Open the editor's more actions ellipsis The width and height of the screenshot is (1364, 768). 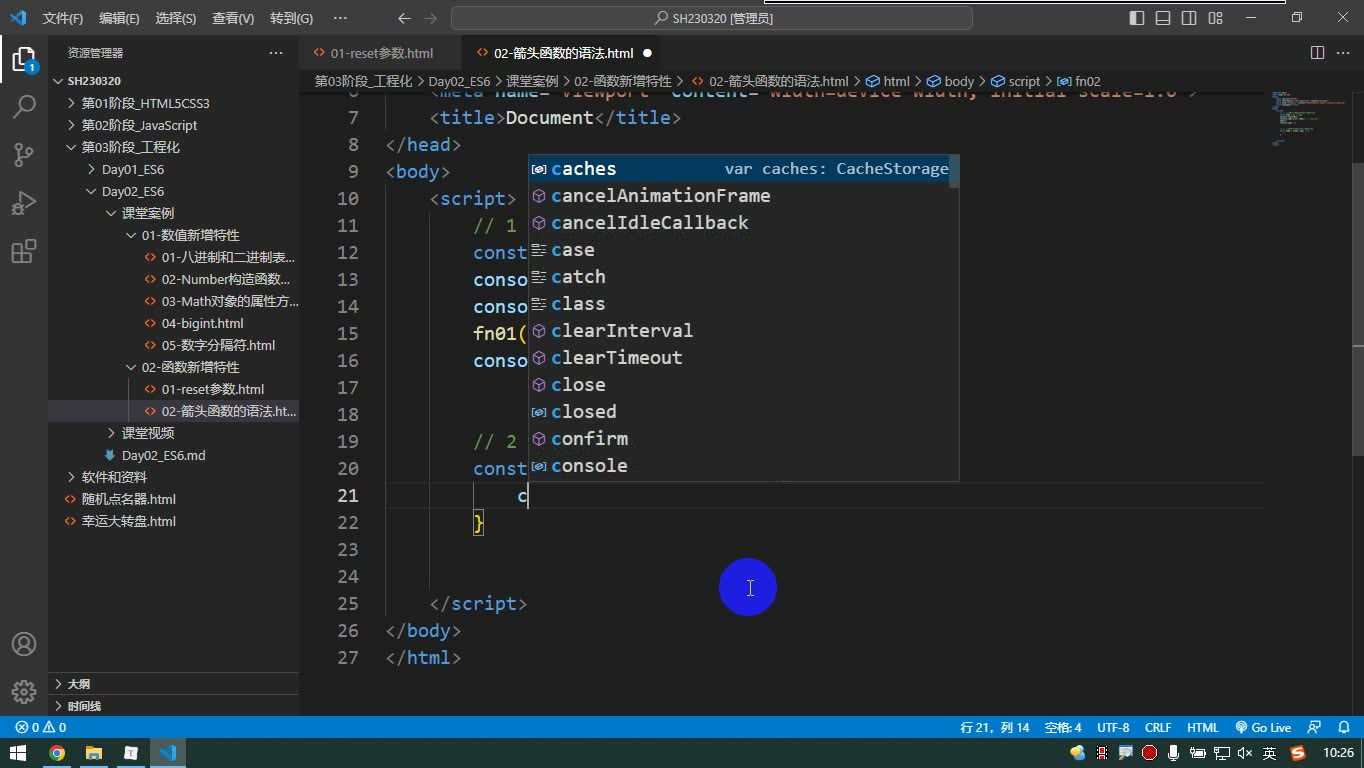point(1344,53)
